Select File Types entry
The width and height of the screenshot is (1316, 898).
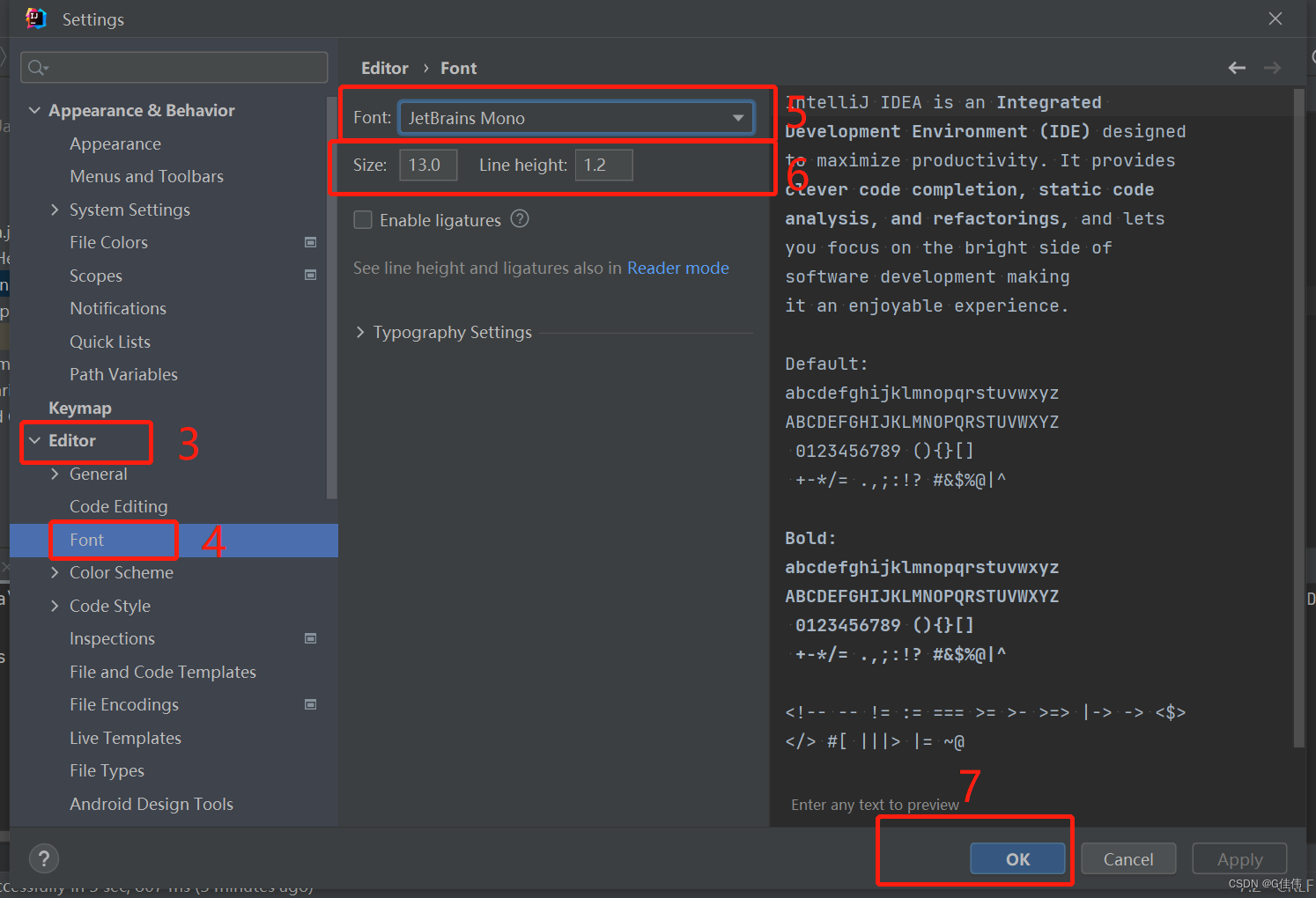[107, 770]
